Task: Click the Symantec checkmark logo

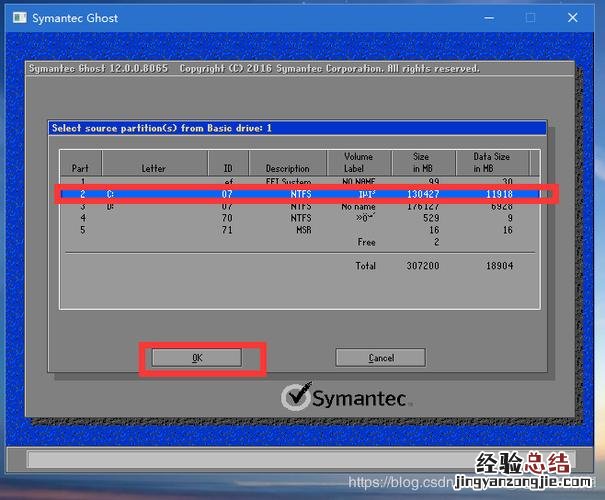Action: tap(297, 396)
